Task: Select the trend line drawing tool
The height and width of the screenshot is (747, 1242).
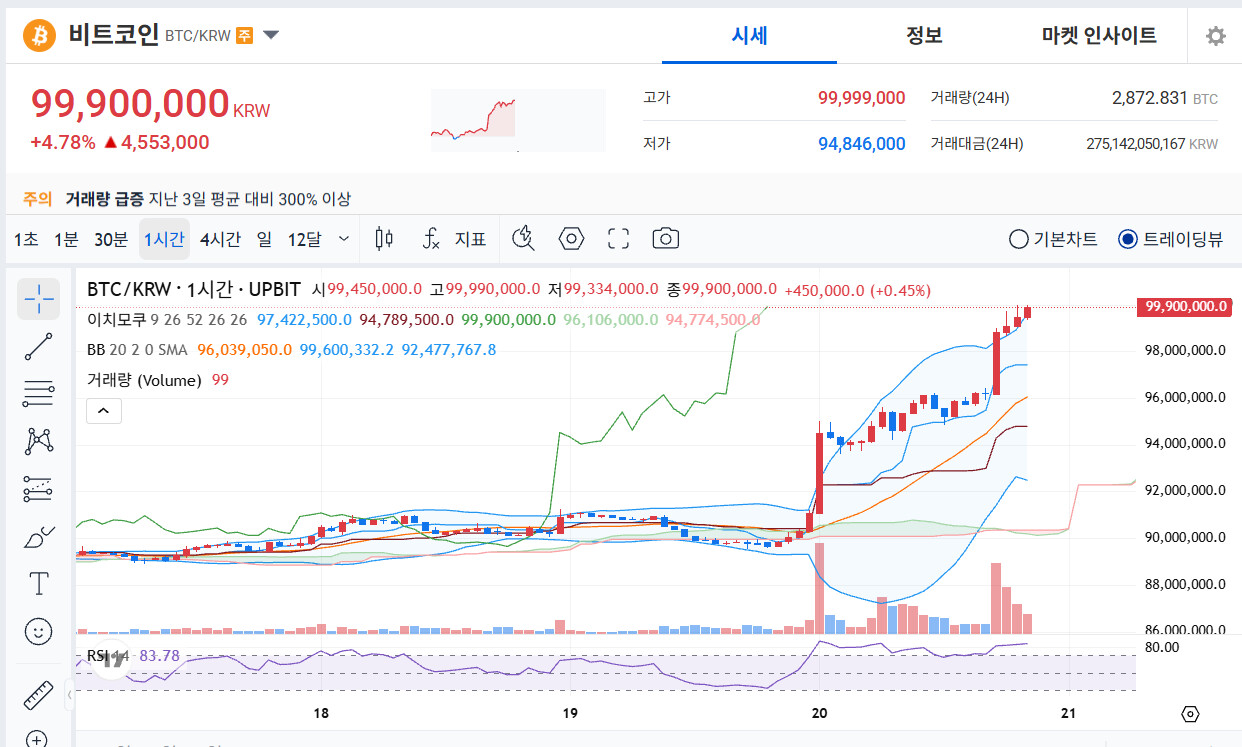Action: (x=38, y=346)
